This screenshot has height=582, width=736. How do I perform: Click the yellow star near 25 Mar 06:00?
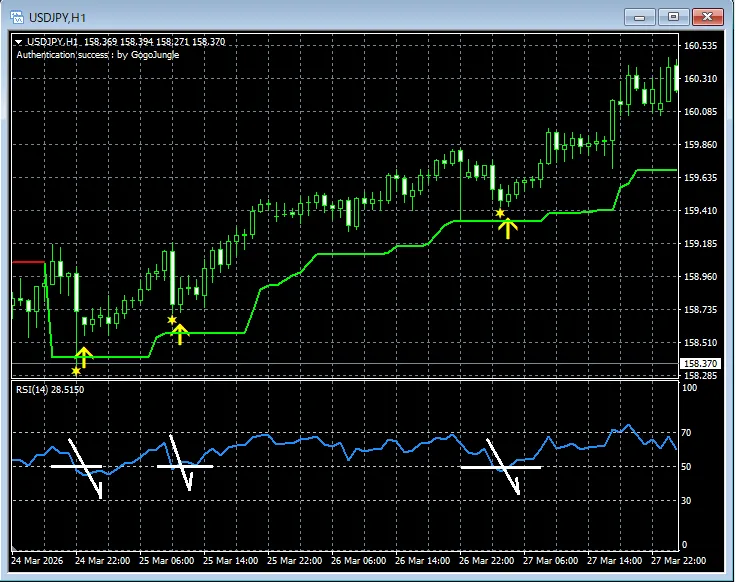[x=172, y=320]
